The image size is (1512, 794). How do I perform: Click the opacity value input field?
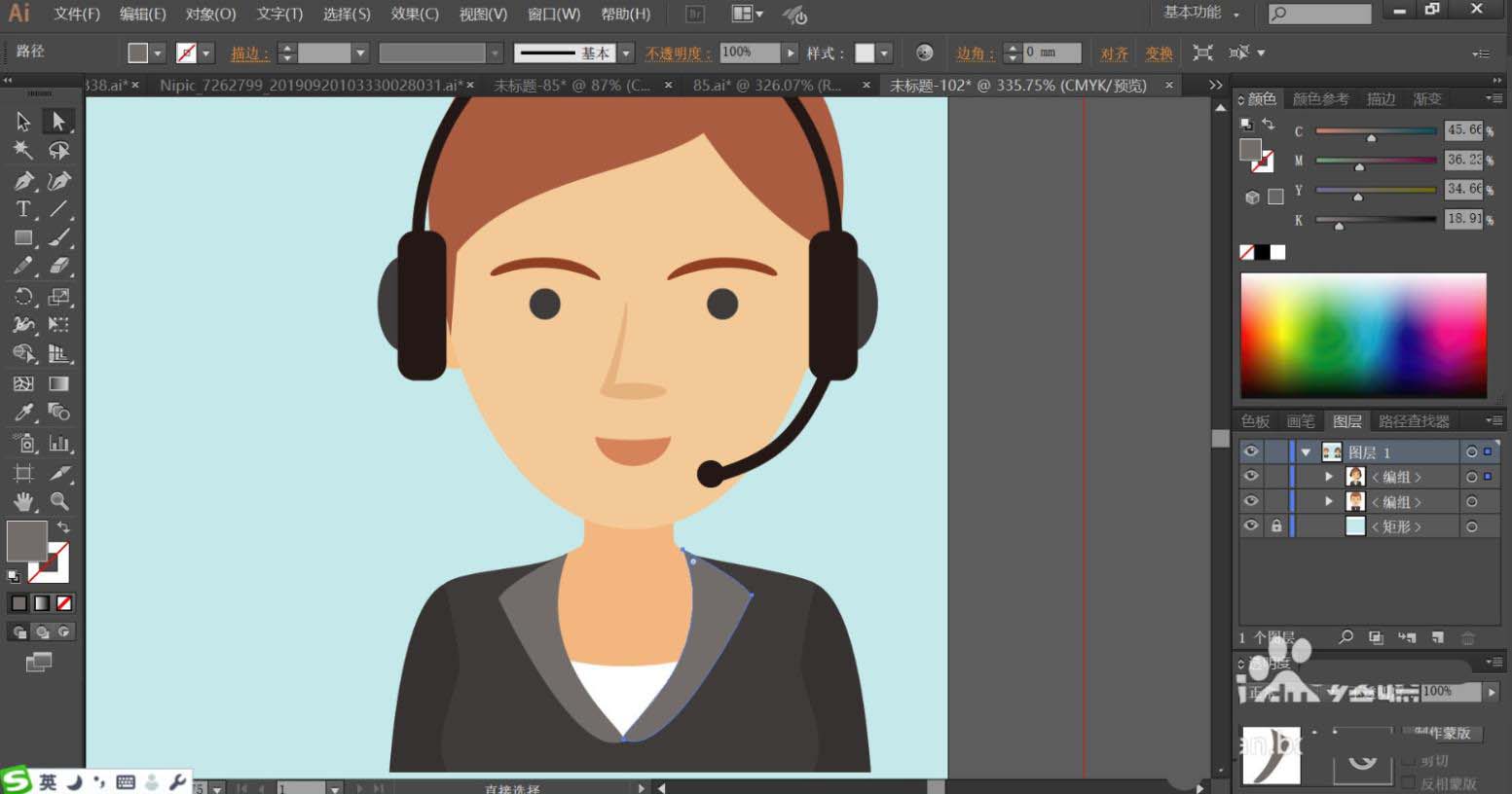749,53
